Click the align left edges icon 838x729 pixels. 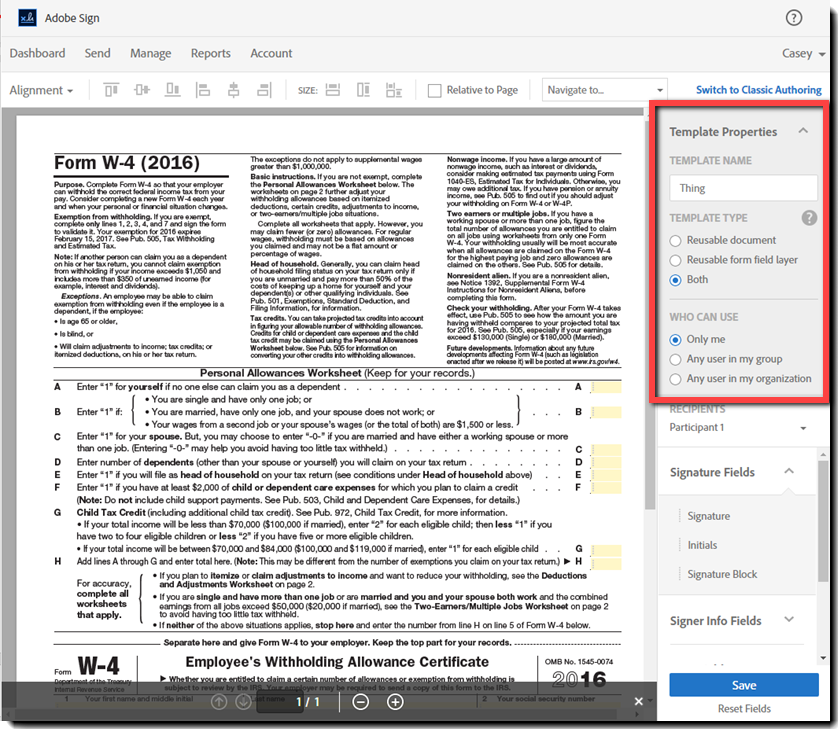pos(202,90)
